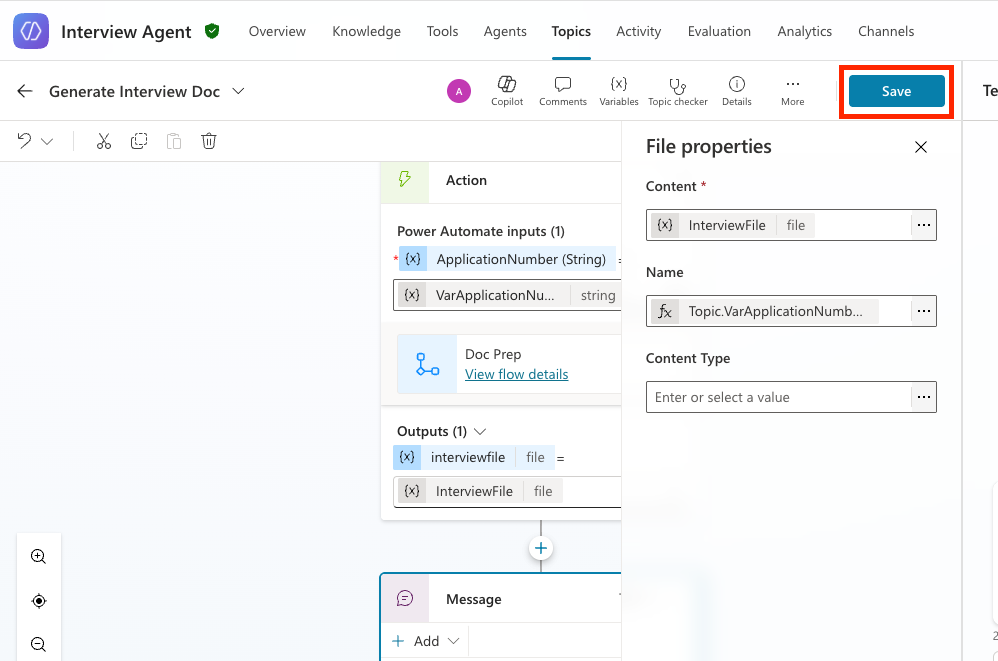998x661 pixels.
Task: Click the Cut scissors icon
Action: [x=104, y=141]
